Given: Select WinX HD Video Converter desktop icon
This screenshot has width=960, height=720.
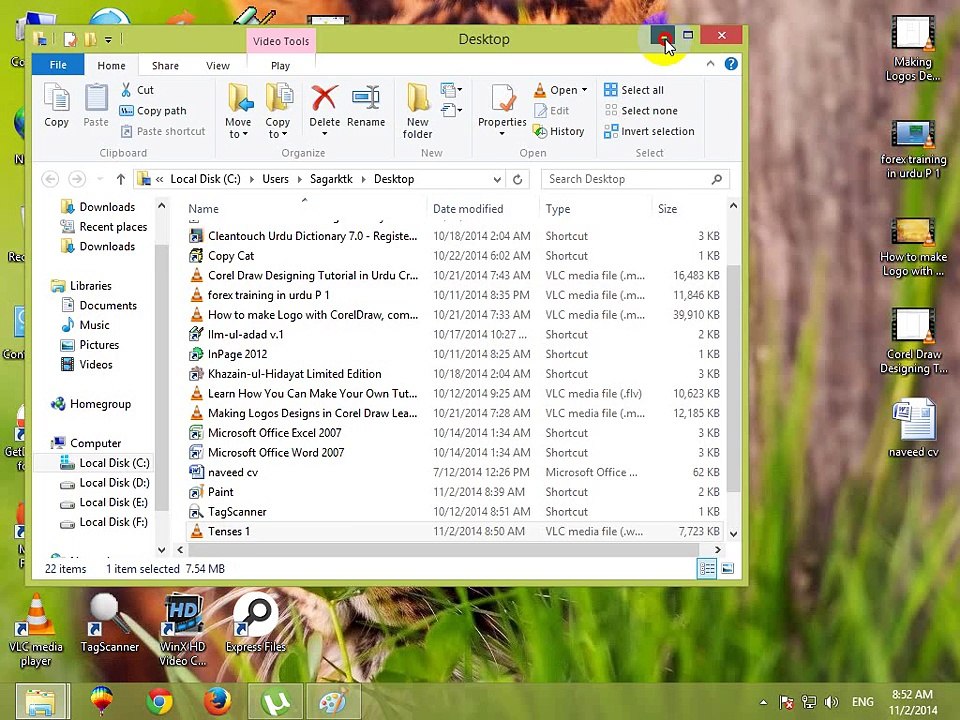Looking at the screenshot, I should [x=182, y=631].
